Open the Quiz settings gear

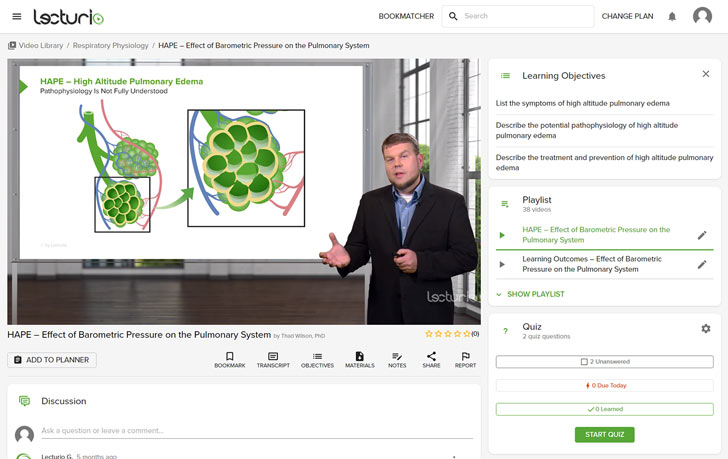coord(706,329)
